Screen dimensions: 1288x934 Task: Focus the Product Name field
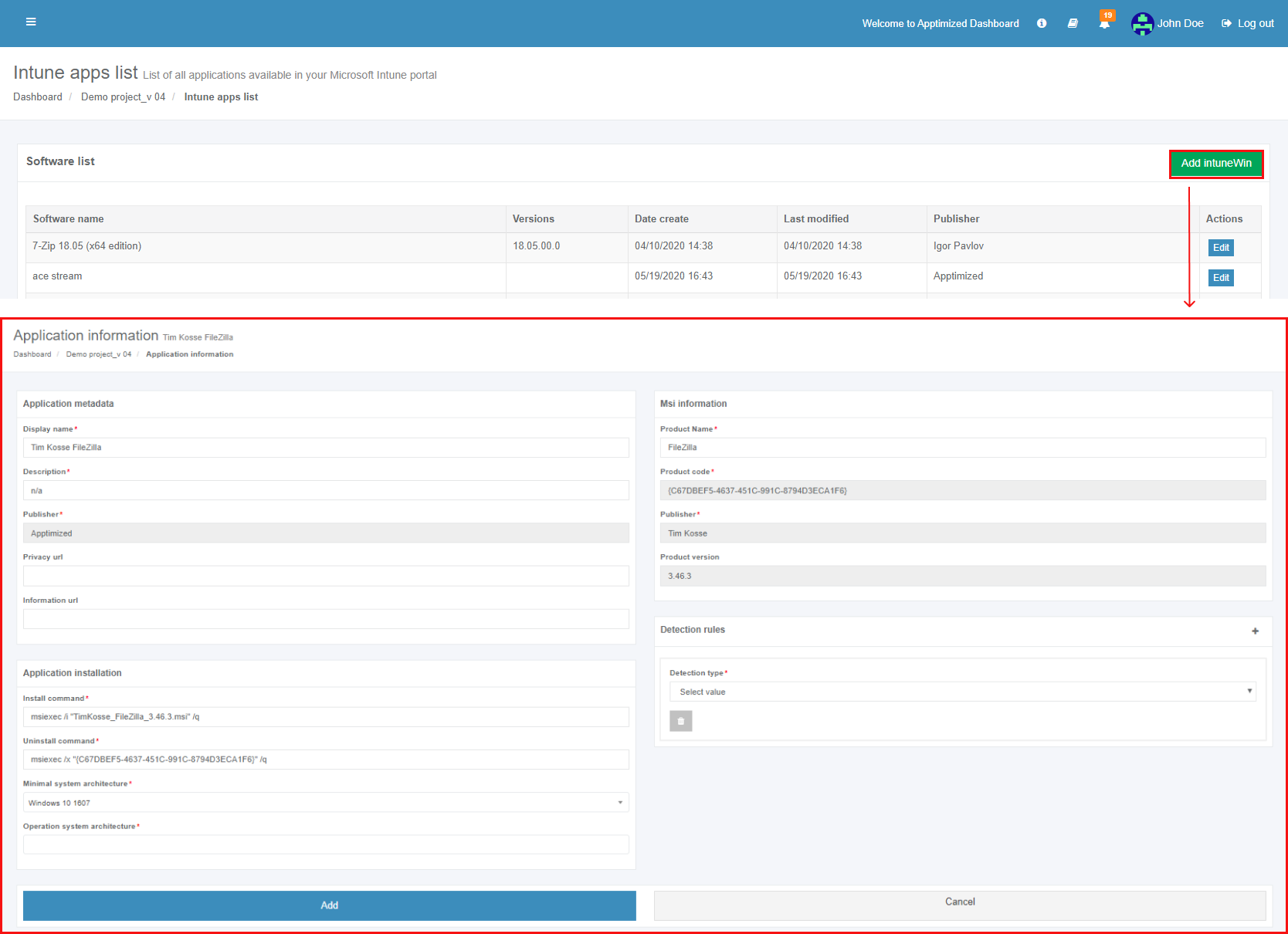coord(963,448)
